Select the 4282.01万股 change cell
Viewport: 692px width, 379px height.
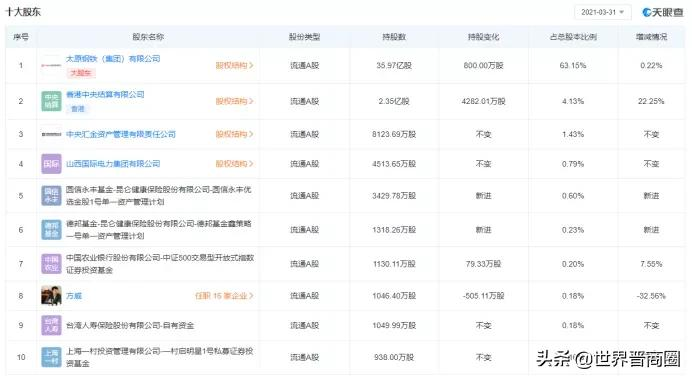484,101
